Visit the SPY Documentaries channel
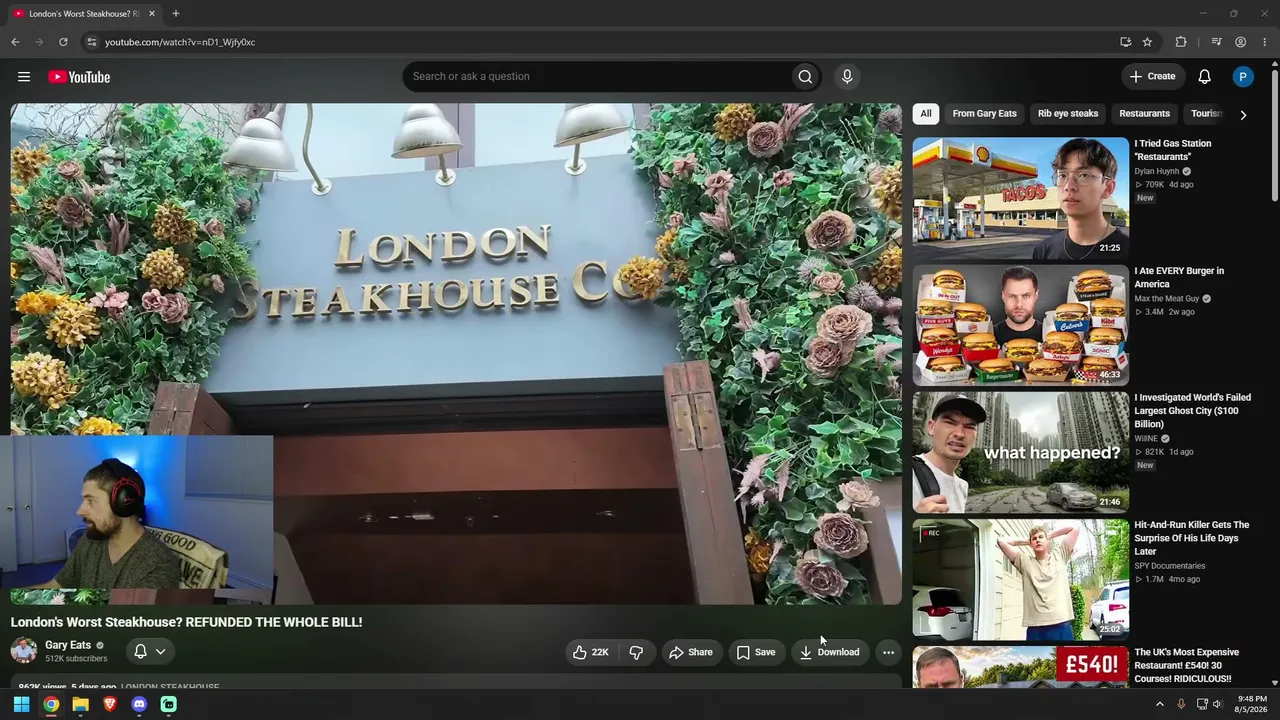Viewport: 1280px width, 720px height. coord(1169,566)
